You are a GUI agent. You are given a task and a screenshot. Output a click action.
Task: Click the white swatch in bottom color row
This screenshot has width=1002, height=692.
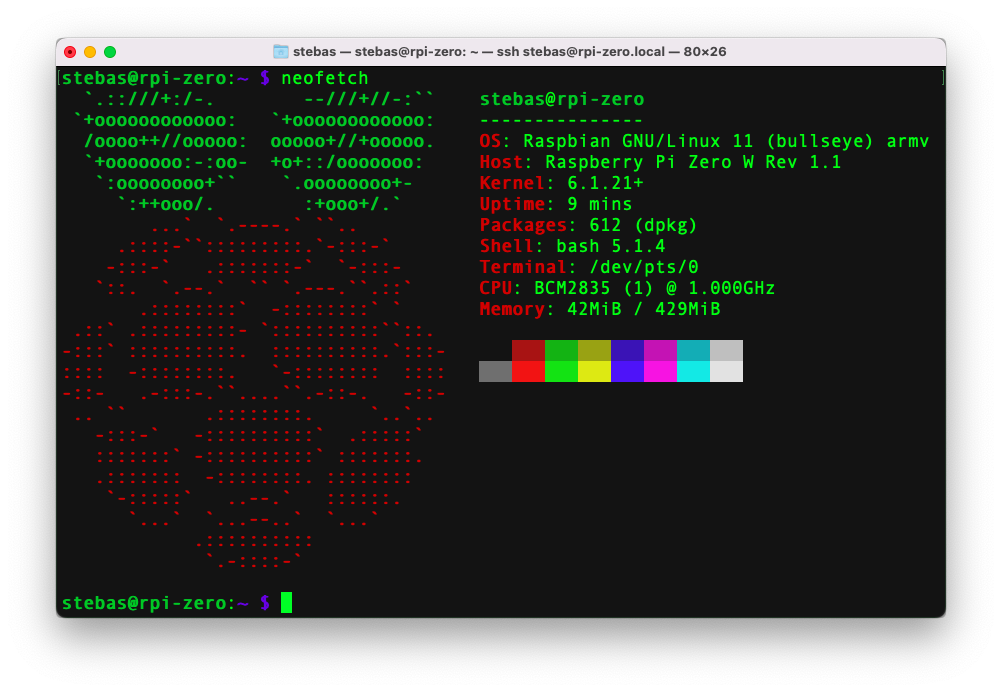point(727,371)
